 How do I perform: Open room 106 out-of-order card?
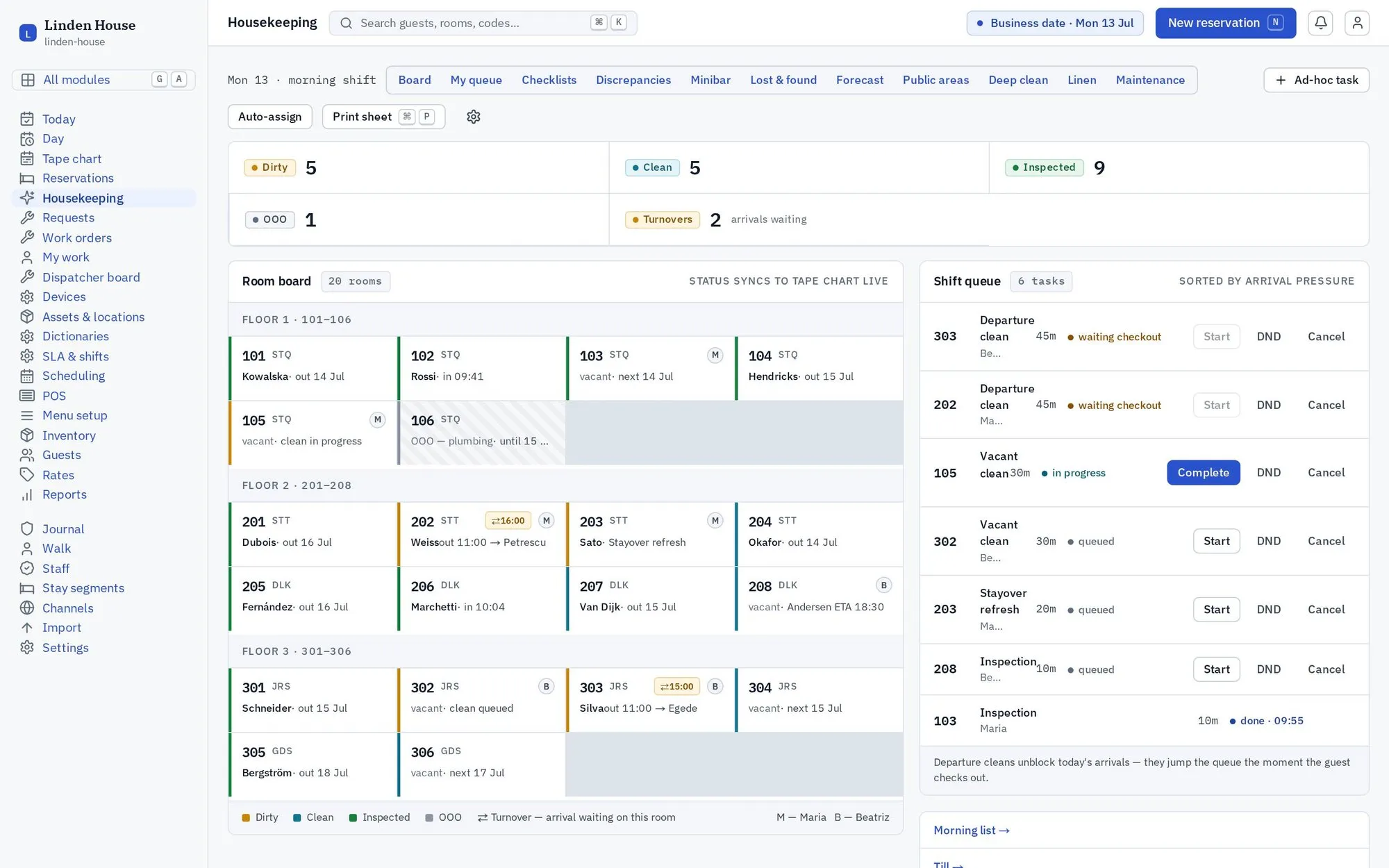click(x=481, y=433)
